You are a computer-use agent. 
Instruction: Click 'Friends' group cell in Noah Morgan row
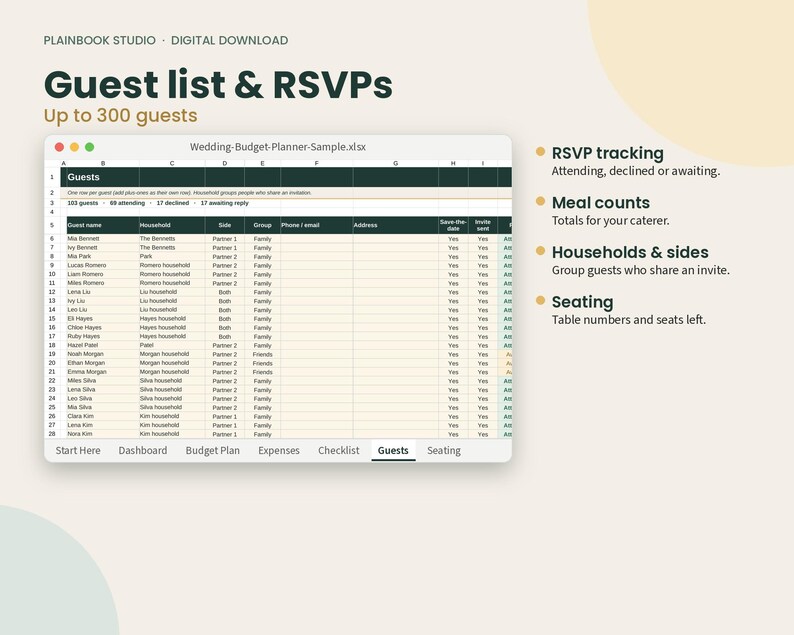point(262,354)
